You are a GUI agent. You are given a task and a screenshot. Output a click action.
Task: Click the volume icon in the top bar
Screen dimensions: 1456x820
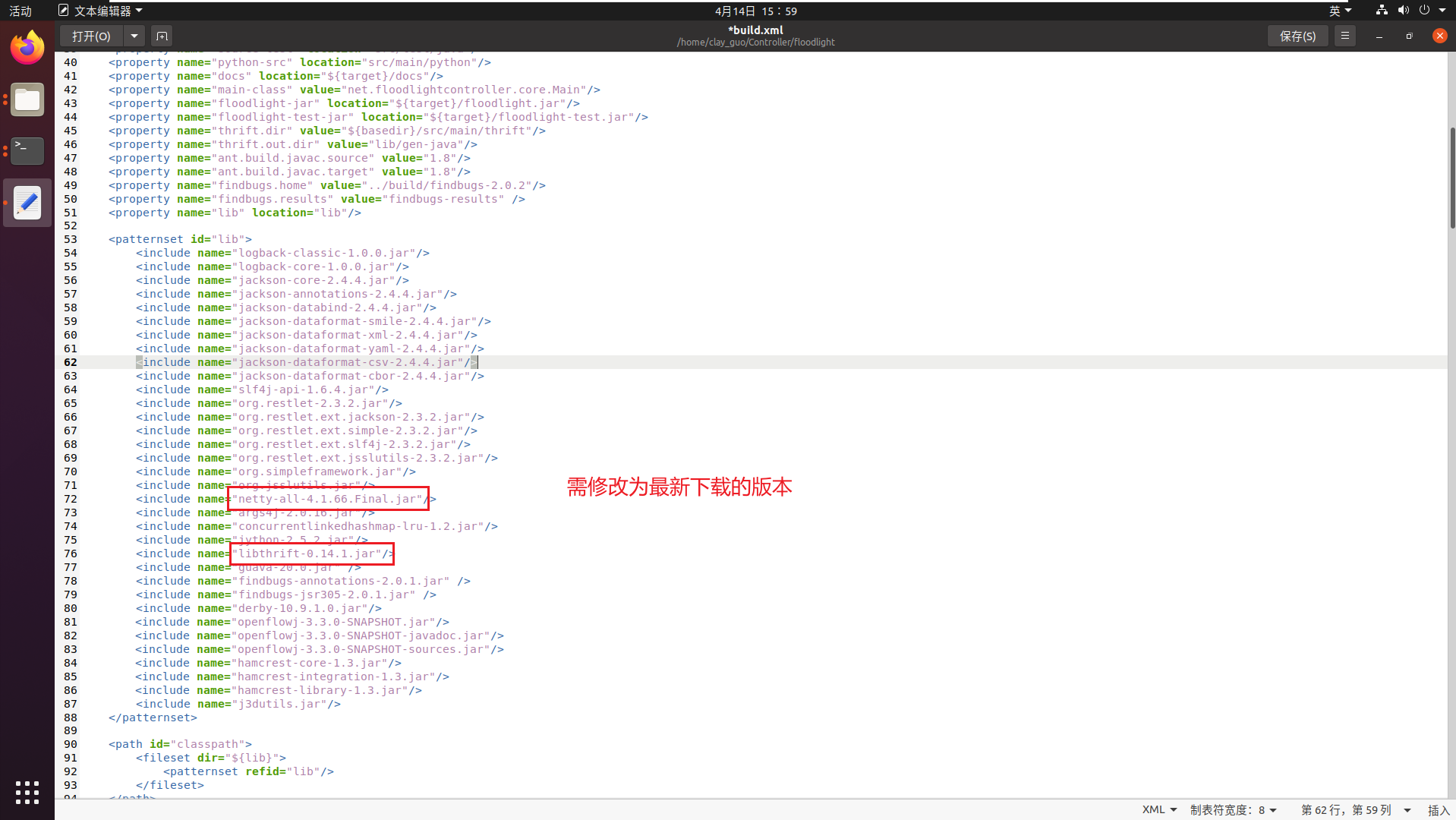pos(1403,11)
